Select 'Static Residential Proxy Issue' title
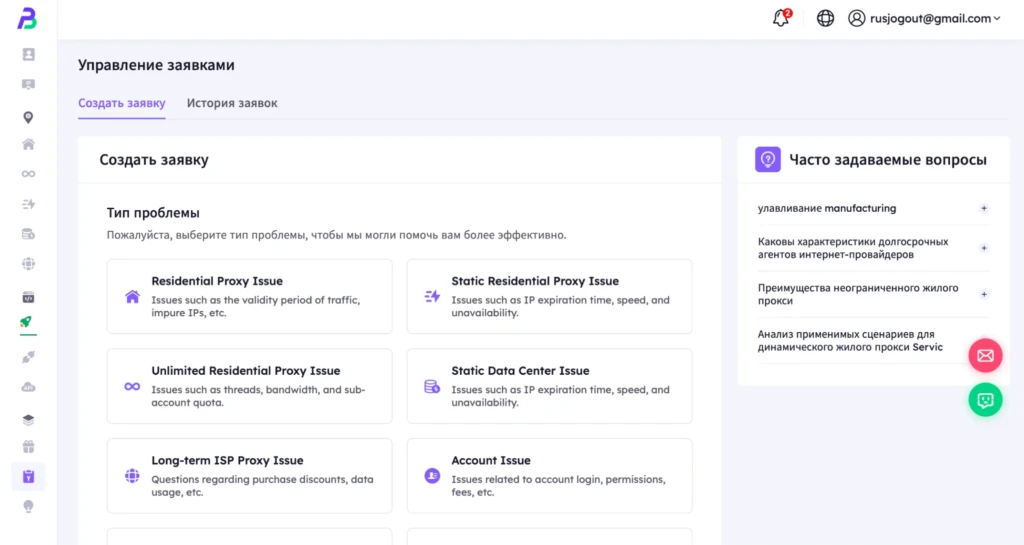 535,281
